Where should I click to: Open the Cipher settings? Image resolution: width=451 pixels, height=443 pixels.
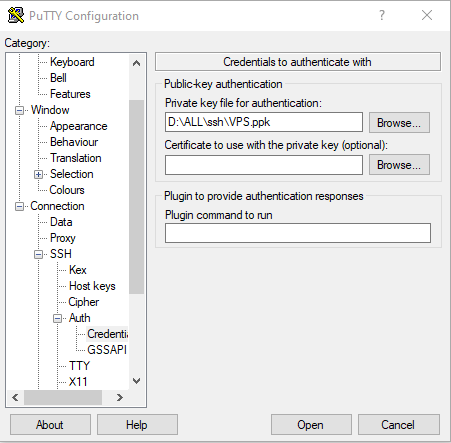pyautogui.click(x=84, y=302)
